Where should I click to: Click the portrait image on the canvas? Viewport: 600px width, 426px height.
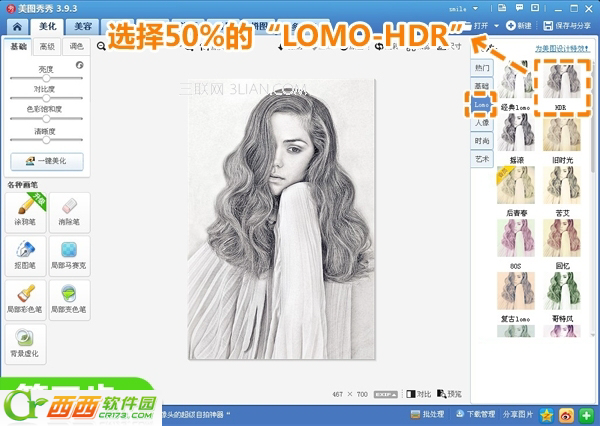(x=282, y=219)
